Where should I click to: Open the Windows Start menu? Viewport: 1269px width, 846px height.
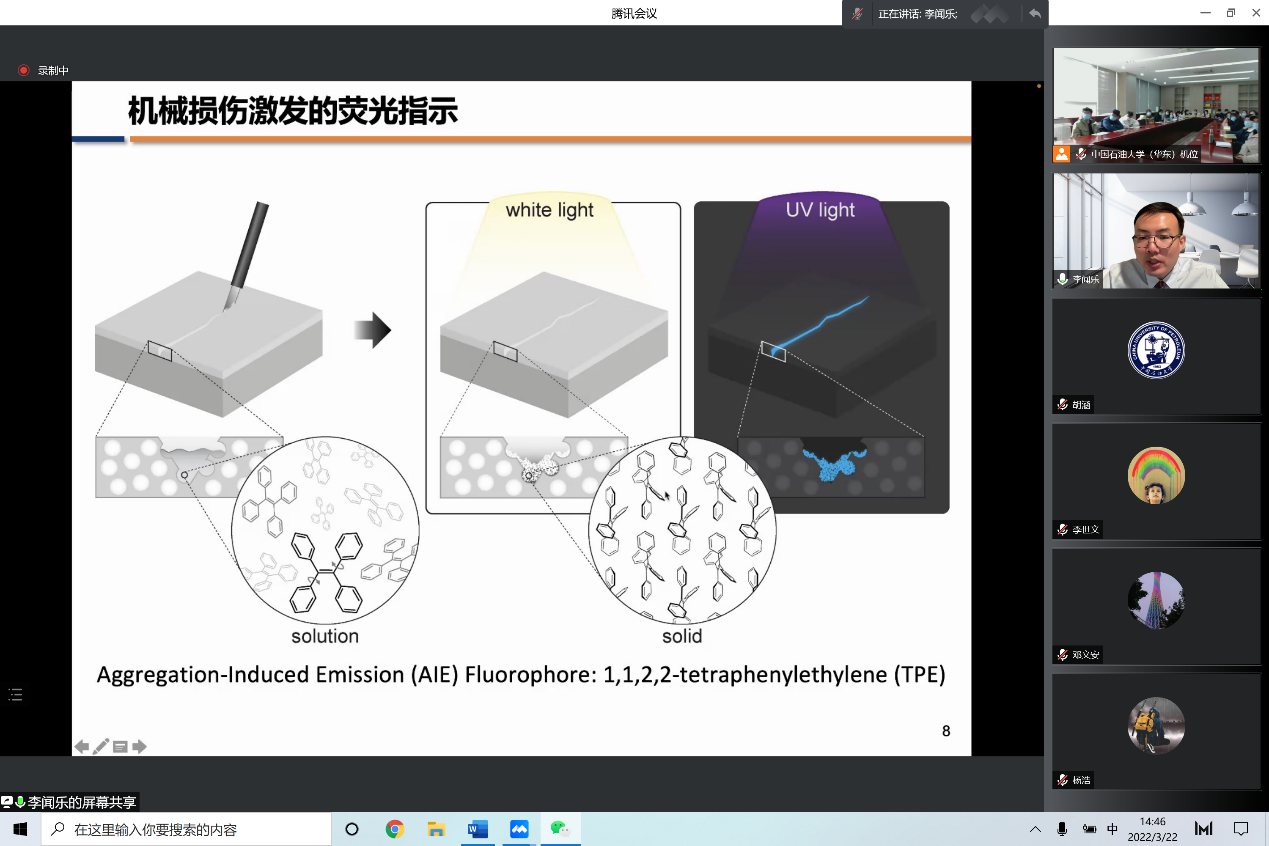pos(19,829)
